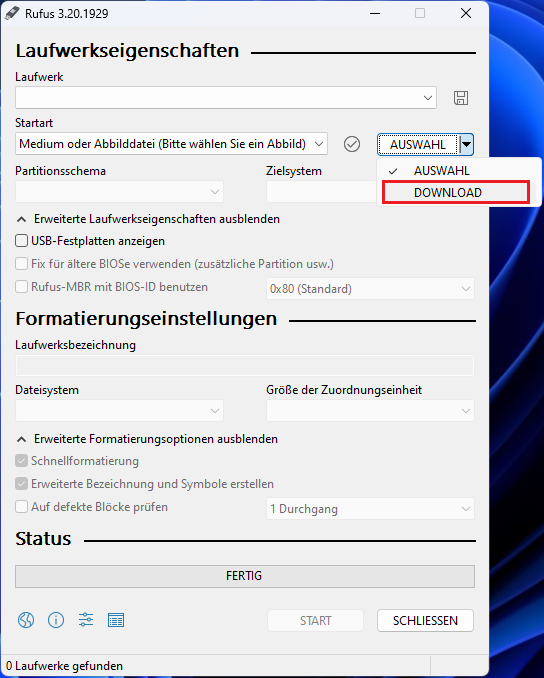544x678 pixels.
Task: Click the save drive image disk icon
Action: pyautogui.click(x=461, y=98)
